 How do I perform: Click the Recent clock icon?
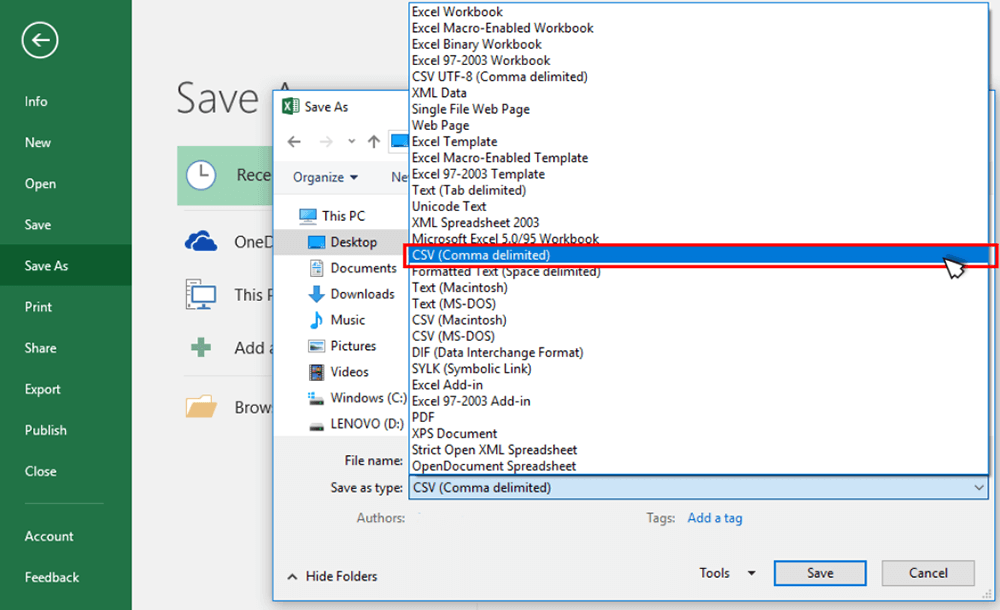click(x=201, y=175)
